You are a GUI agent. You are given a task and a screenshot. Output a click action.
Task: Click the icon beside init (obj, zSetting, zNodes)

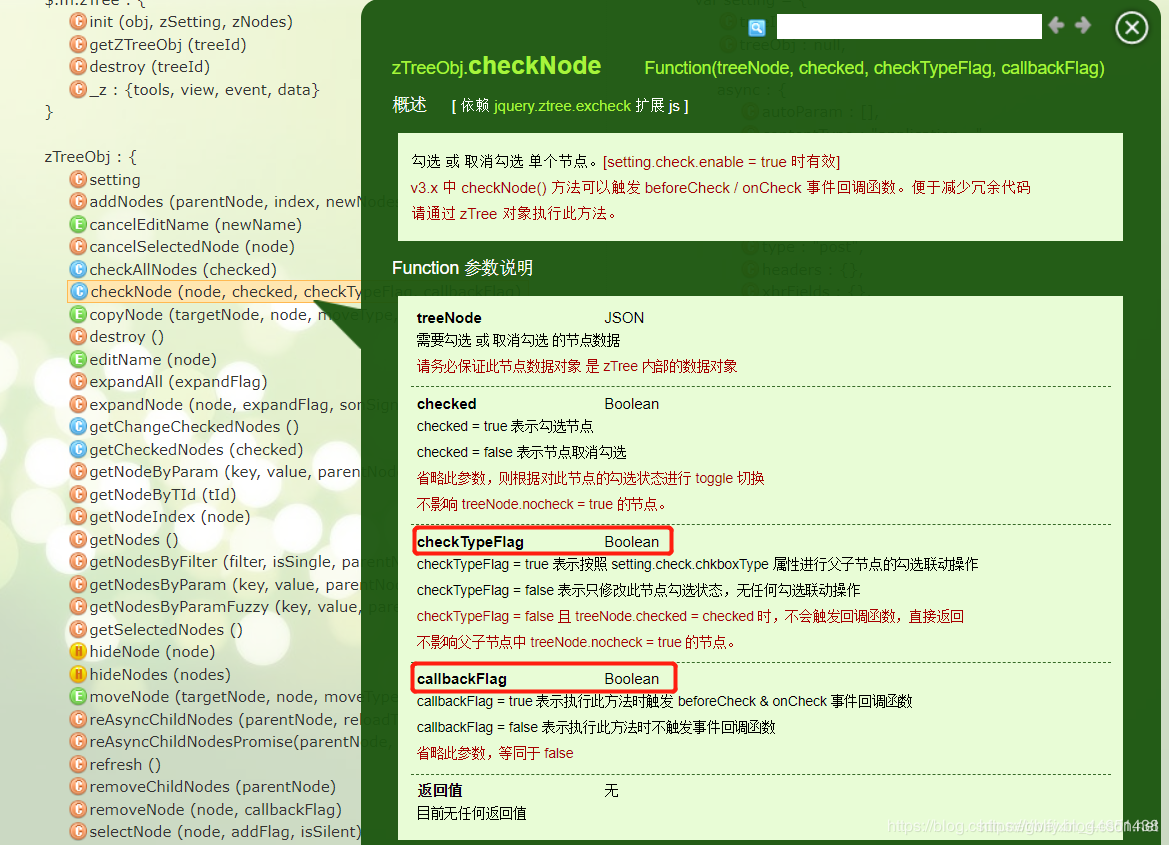pyautogui.click(x=78, y=22)
